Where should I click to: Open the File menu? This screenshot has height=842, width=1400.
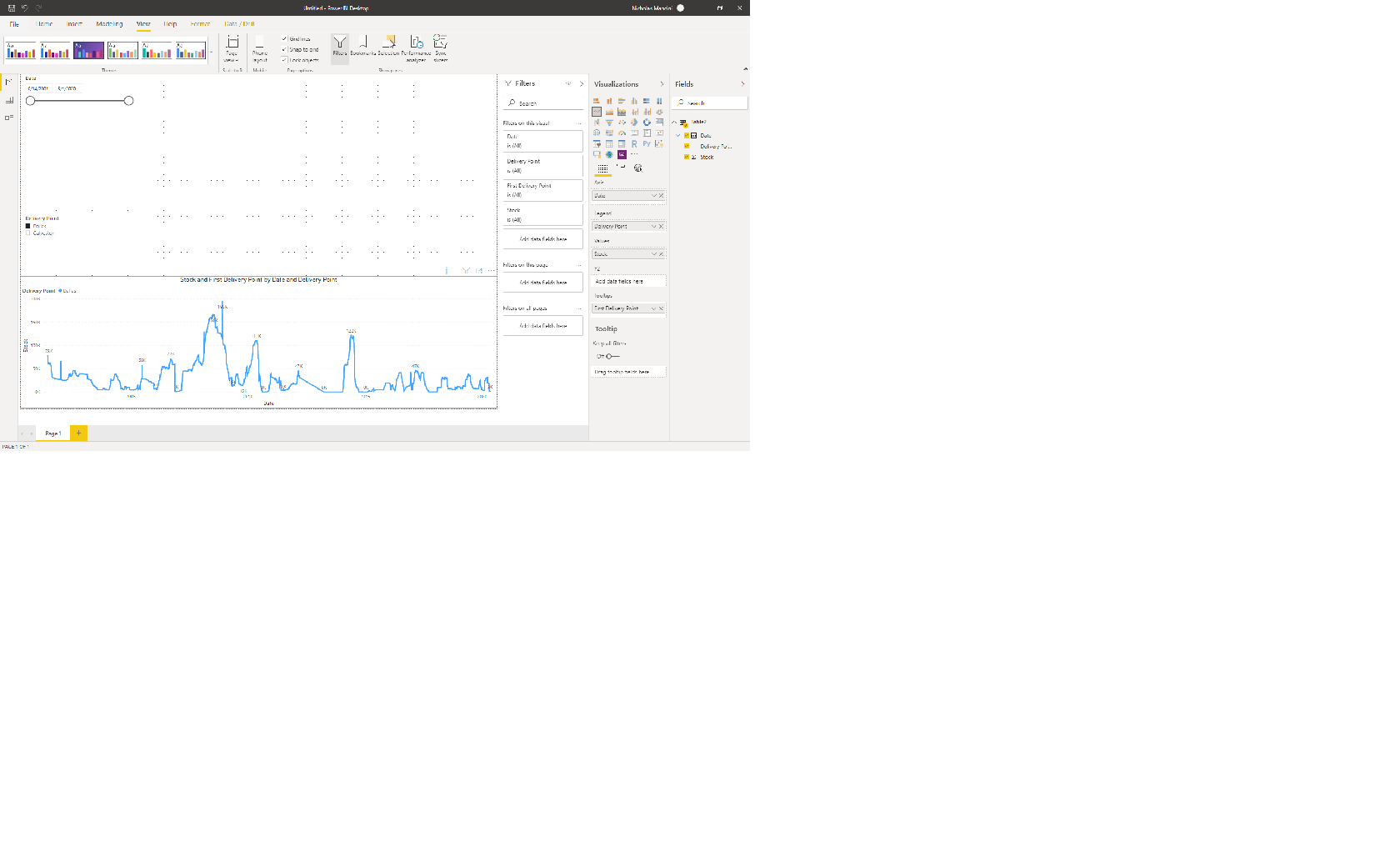14,24
